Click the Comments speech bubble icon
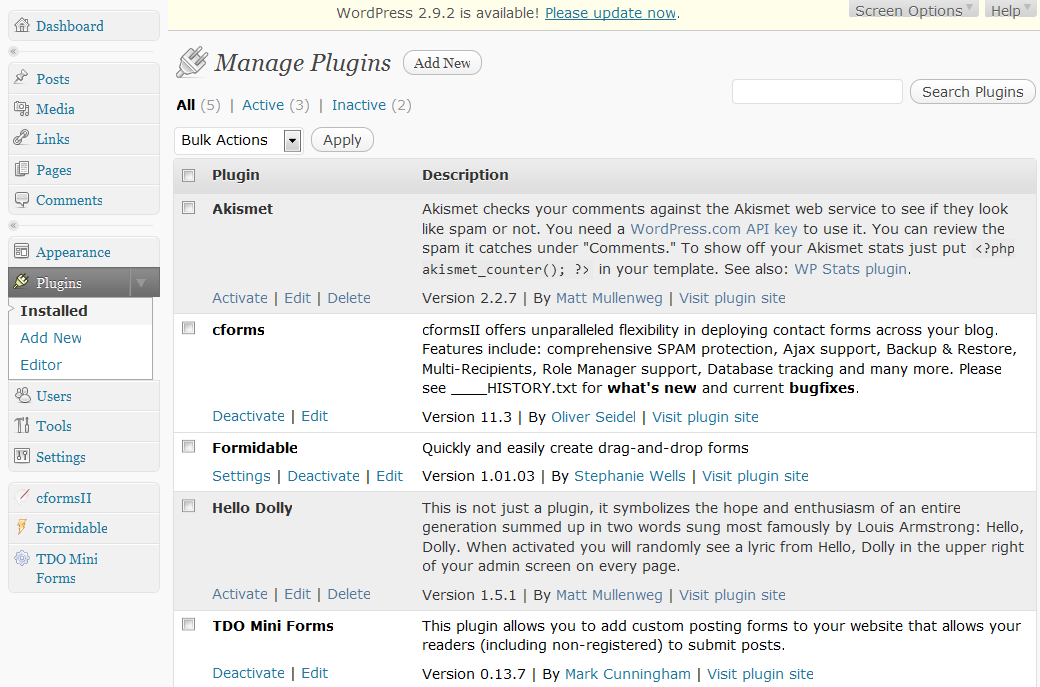Image resolution: width=1040 pixels, height=687 pixels. (22, 200)
